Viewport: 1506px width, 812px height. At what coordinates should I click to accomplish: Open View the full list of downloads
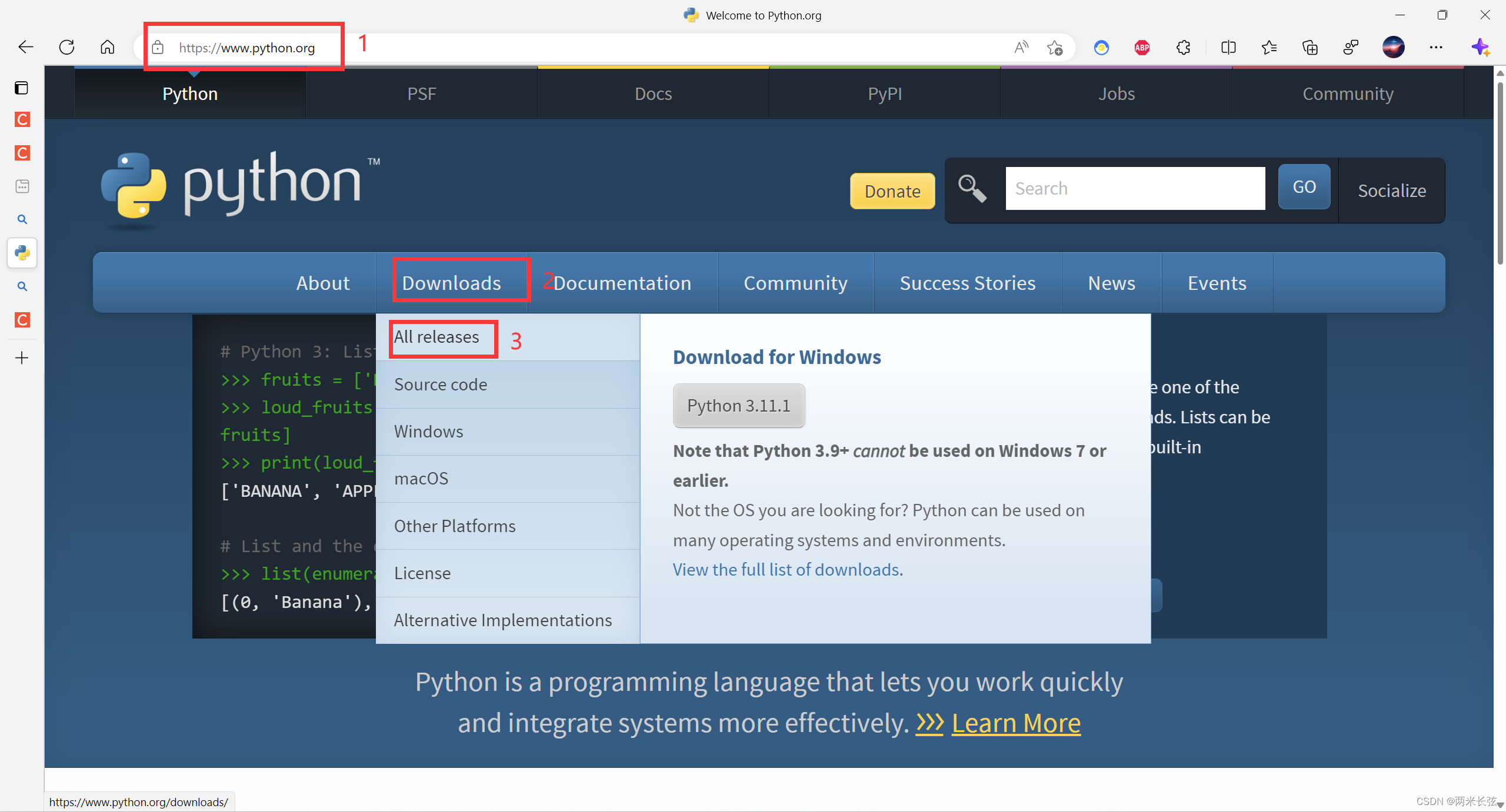787,570
